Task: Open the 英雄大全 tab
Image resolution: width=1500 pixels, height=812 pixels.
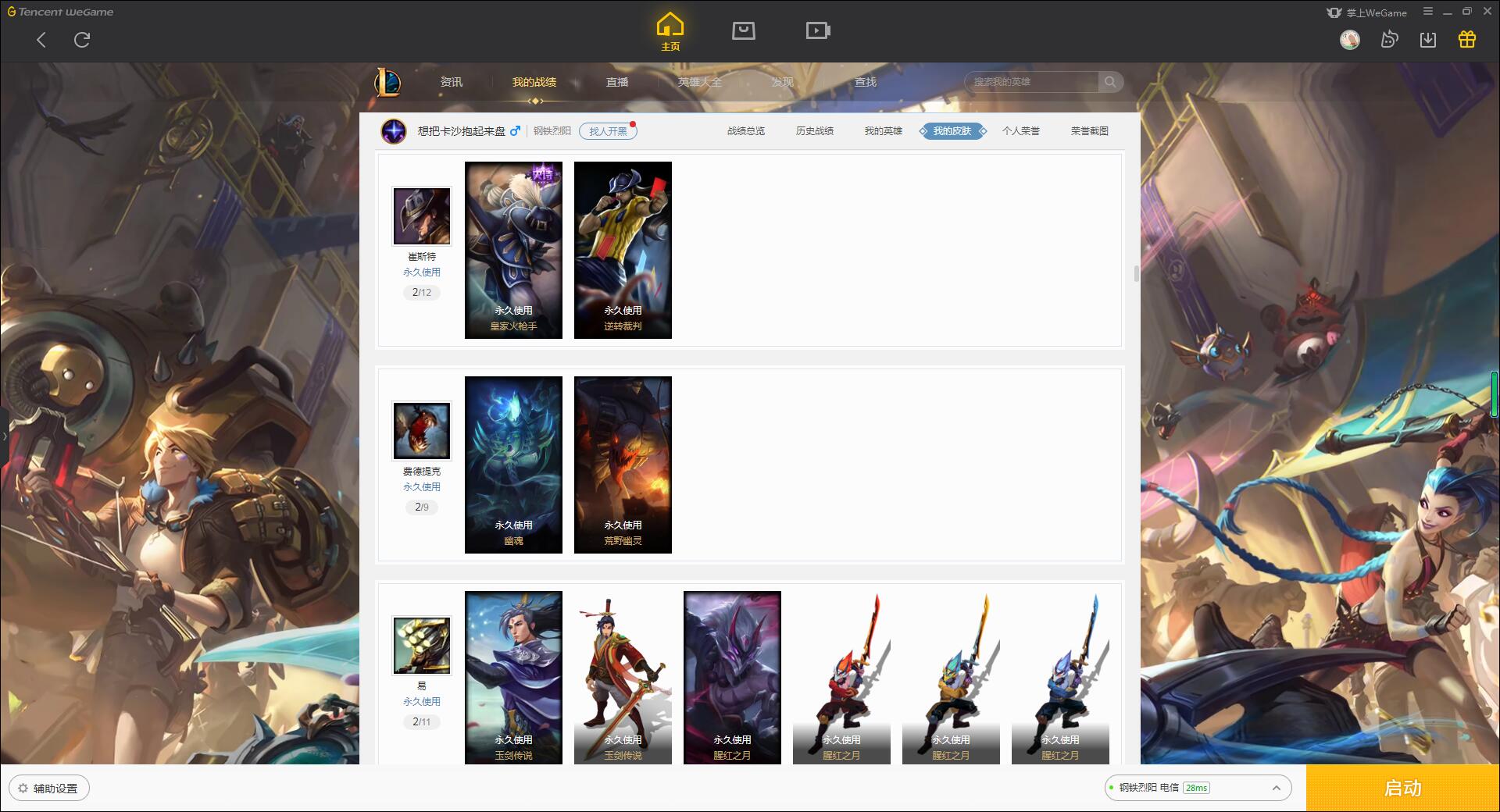Action: pos(700,82)
